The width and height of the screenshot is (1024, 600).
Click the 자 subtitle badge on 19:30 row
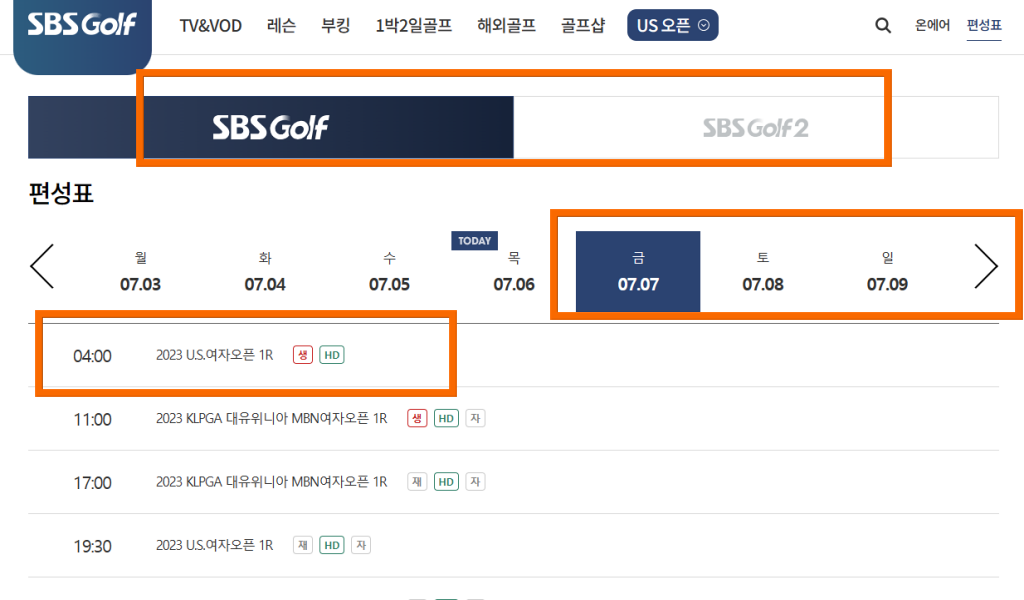coord(361,545)
